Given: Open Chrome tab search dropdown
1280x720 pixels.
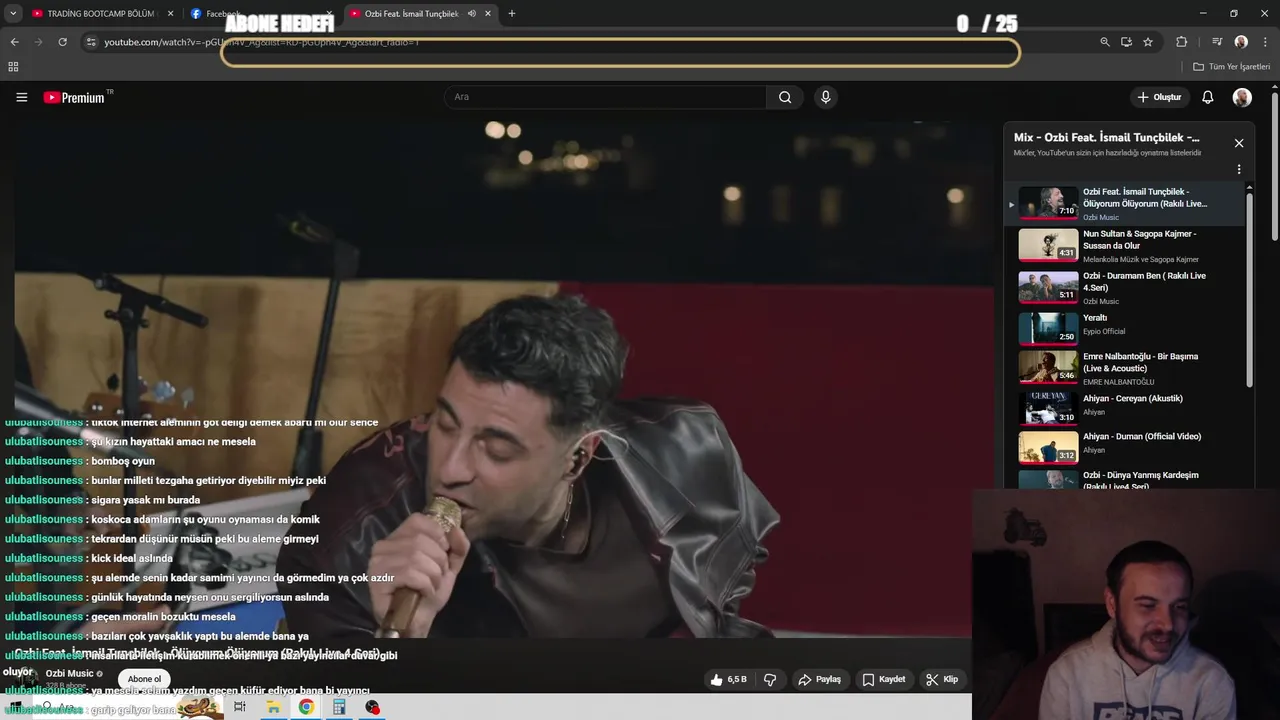Looking at the screenshot, I should [13, 13].
